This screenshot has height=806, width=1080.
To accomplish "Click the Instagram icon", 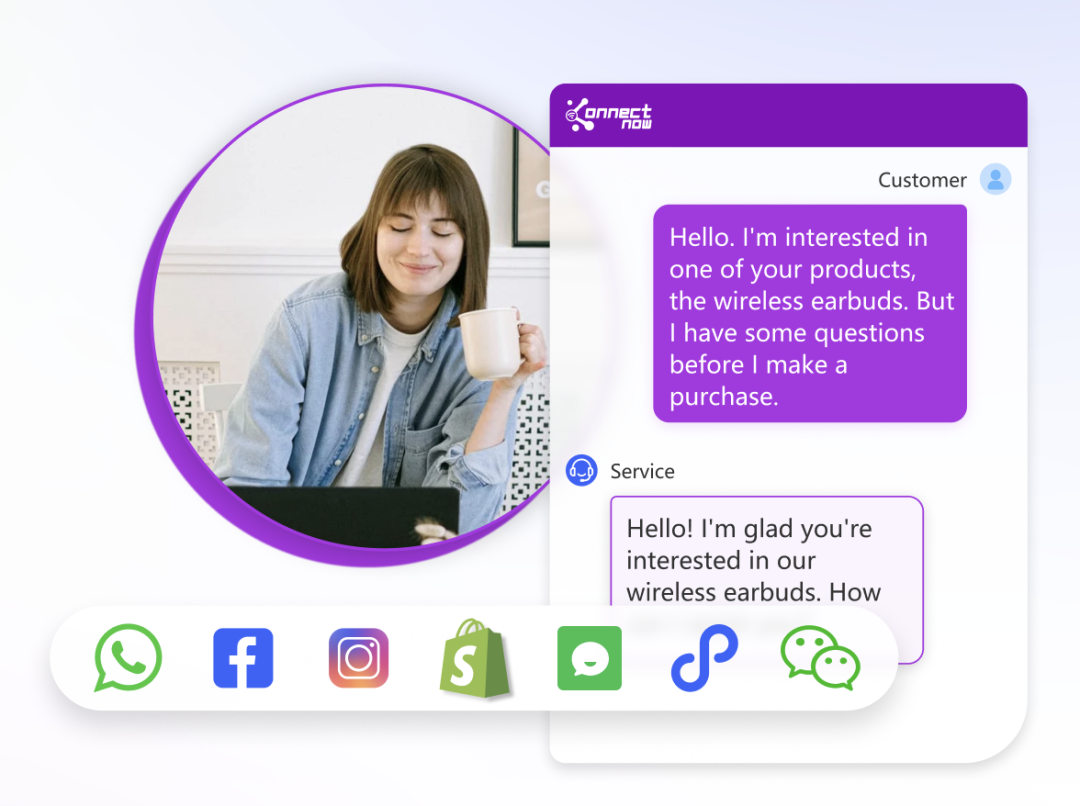I will click(359, 658).
